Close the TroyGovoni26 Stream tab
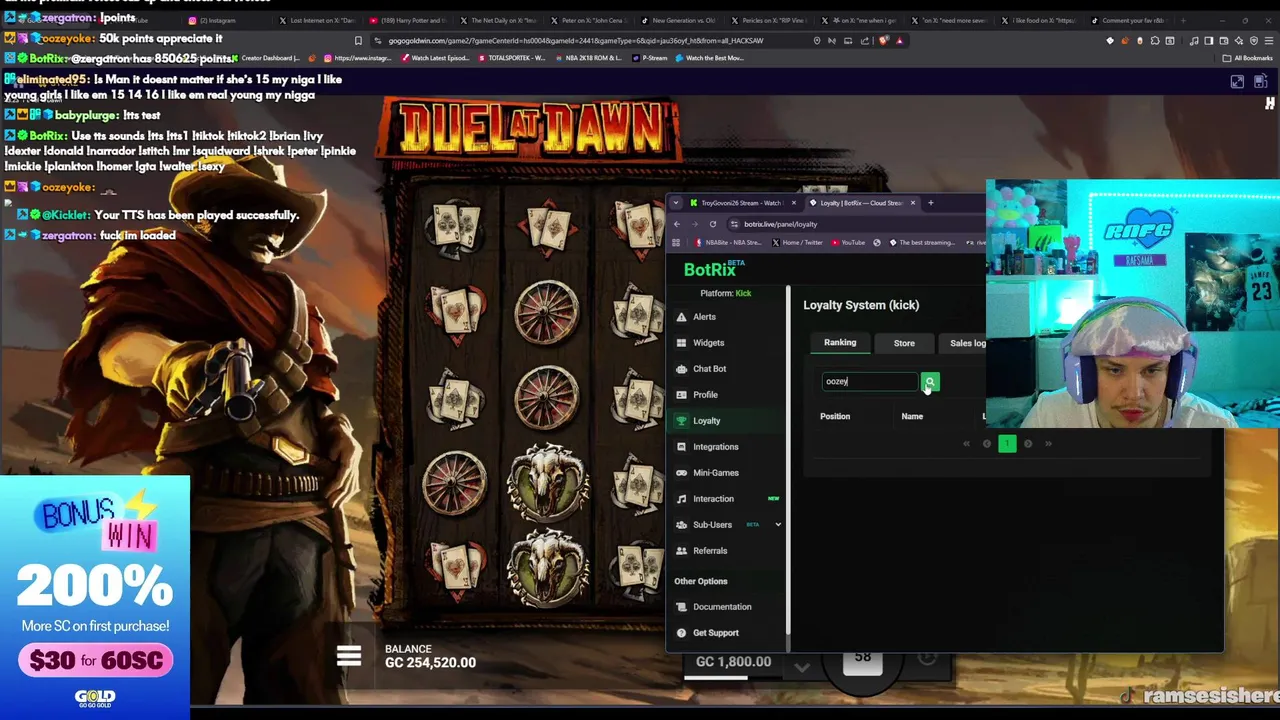This screenshot has height=720, width=1280. click(x=793, y=203)
